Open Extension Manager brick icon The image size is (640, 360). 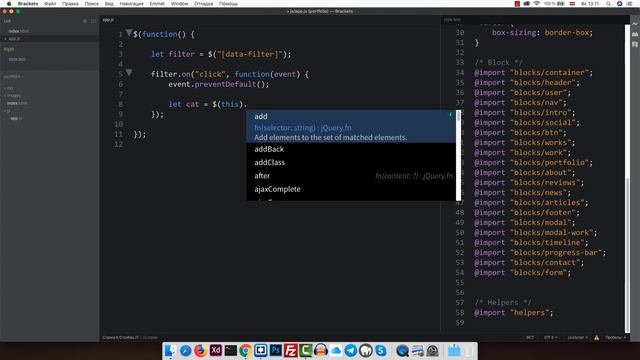pyautogui.click(x=635, y=34)
